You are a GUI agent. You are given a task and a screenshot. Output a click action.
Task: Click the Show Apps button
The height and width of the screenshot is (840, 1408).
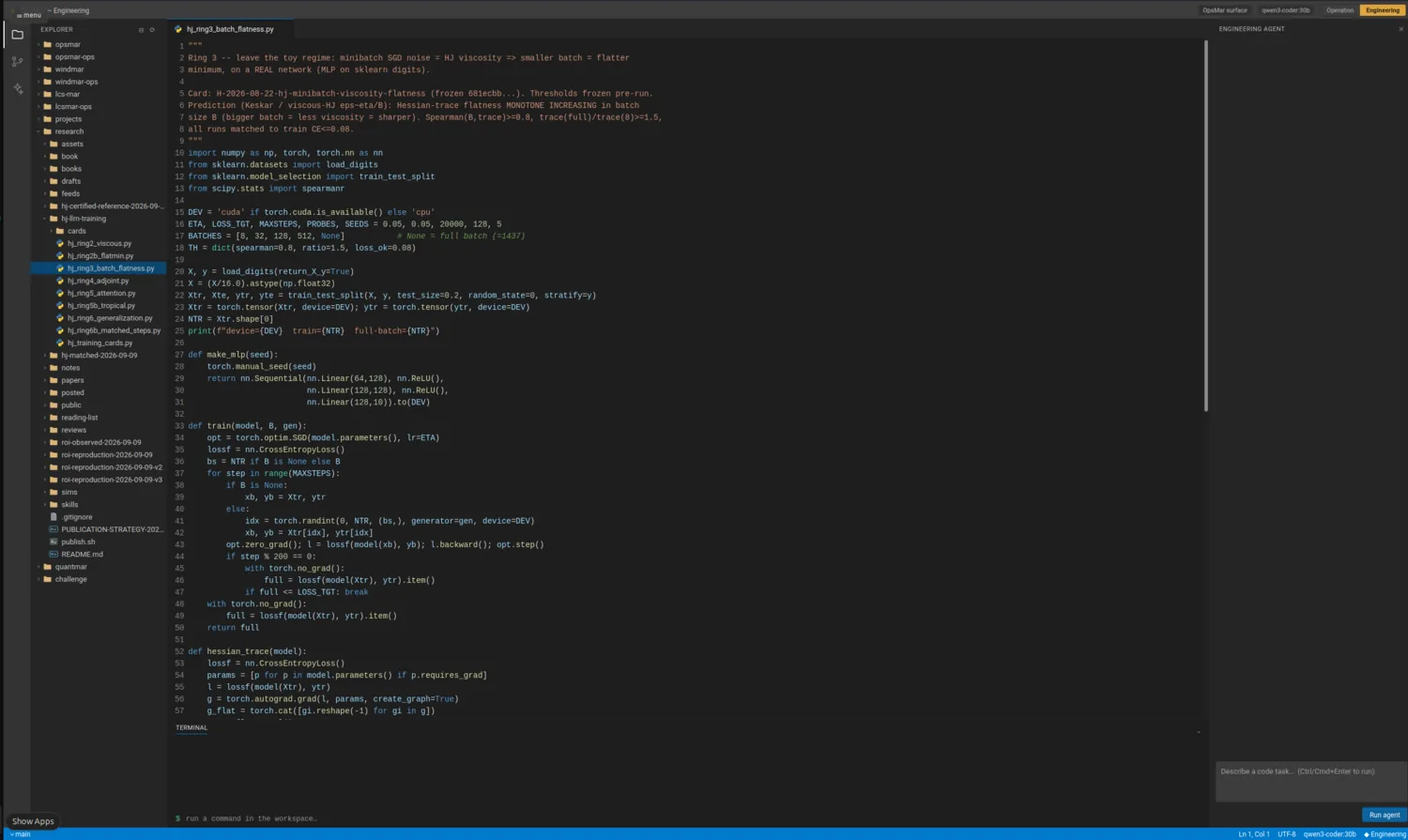click(x=33, y=821)
